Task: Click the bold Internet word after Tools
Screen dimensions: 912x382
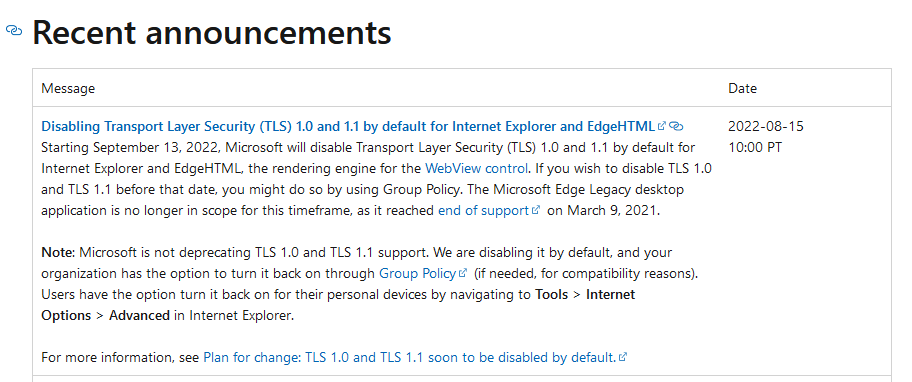Action: click(611, 294)
